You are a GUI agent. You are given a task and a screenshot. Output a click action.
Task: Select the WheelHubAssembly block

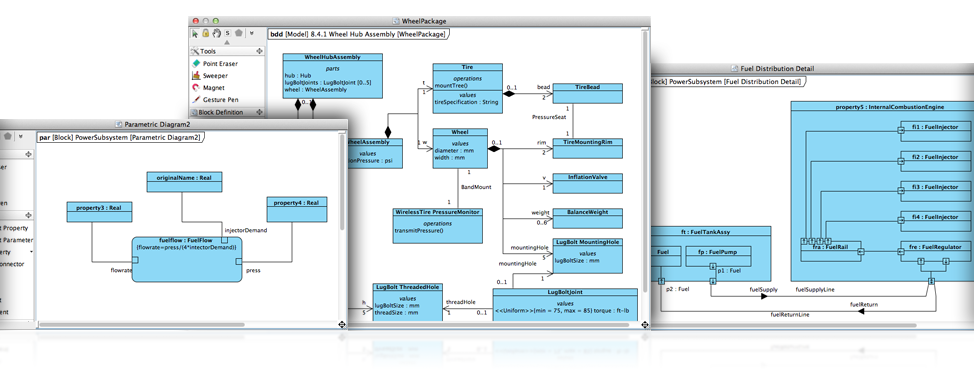coord(332,76)
